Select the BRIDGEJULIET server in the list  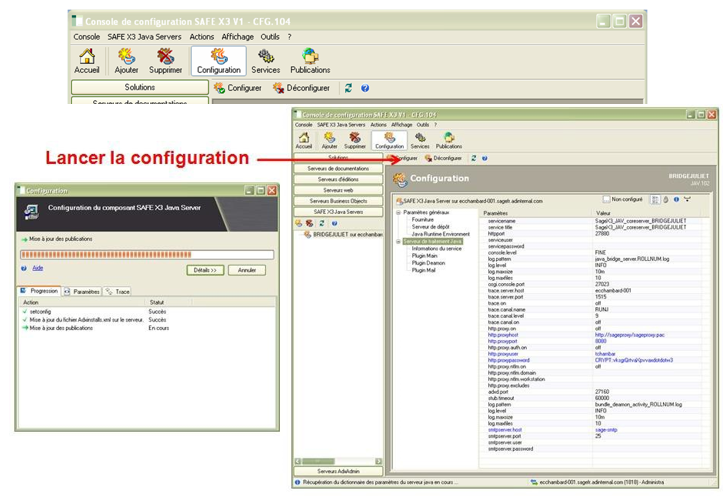pyautogui.click(x=343, y=234)
